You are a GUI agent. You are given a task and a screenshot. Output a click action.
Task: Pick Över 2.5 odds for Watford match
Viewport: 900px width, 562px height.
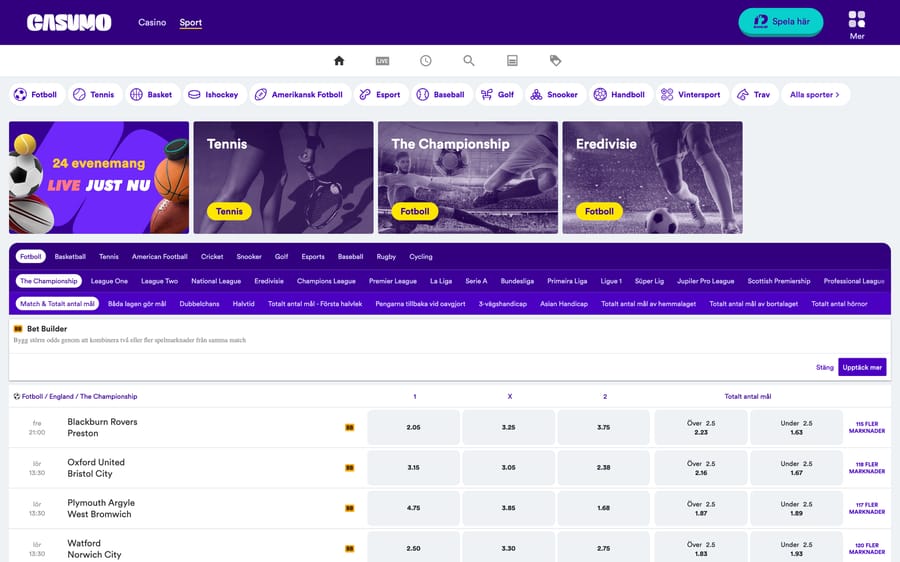[700, 549]
